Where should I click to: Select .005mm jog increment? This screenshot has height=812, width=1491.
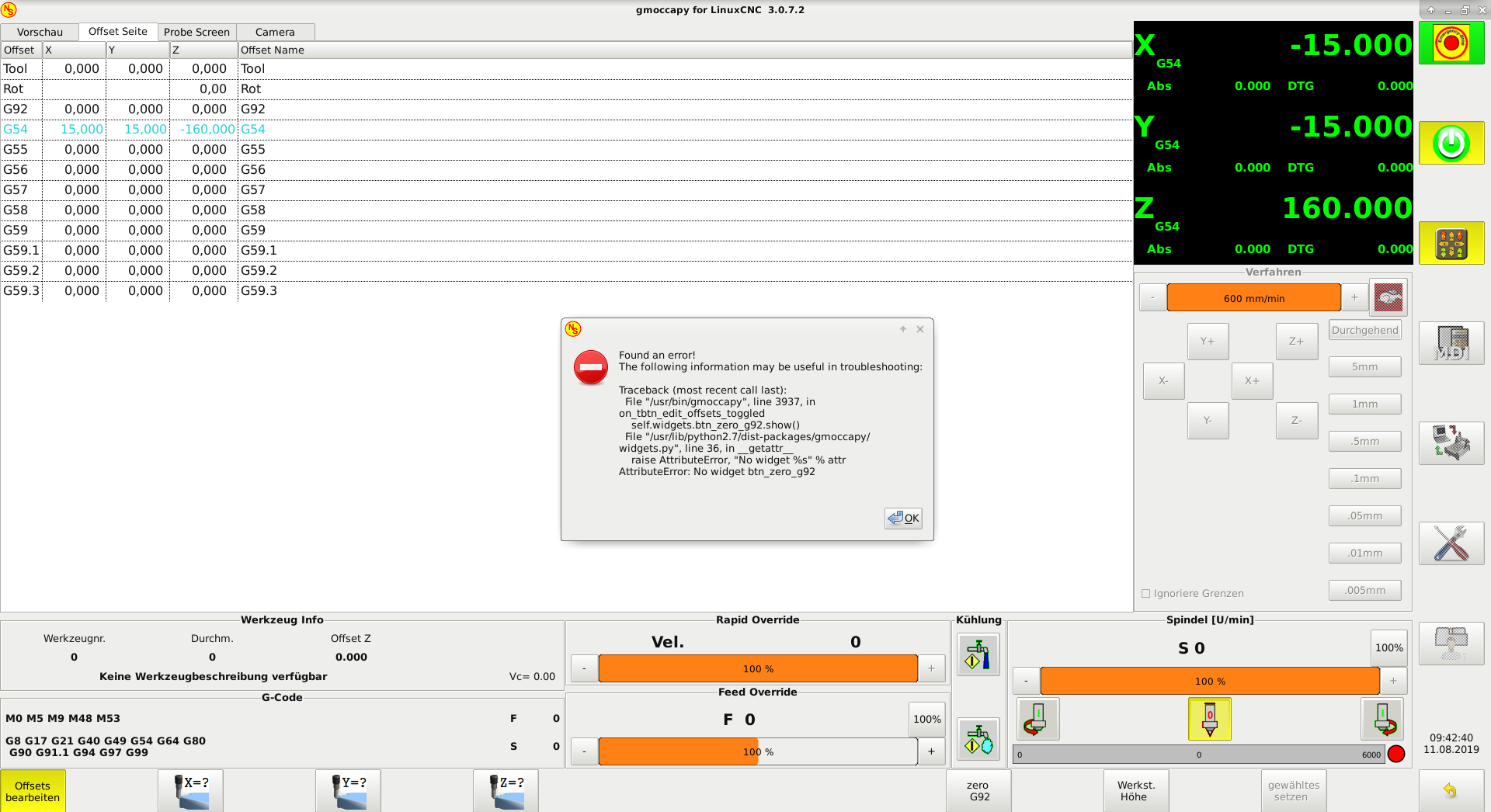[1365, 591]
